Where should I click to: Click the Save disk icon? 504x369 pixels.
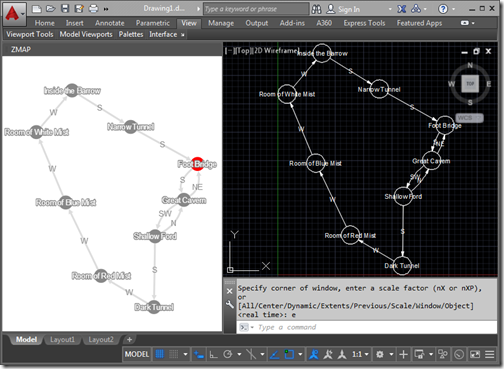(x=65, y=9)
